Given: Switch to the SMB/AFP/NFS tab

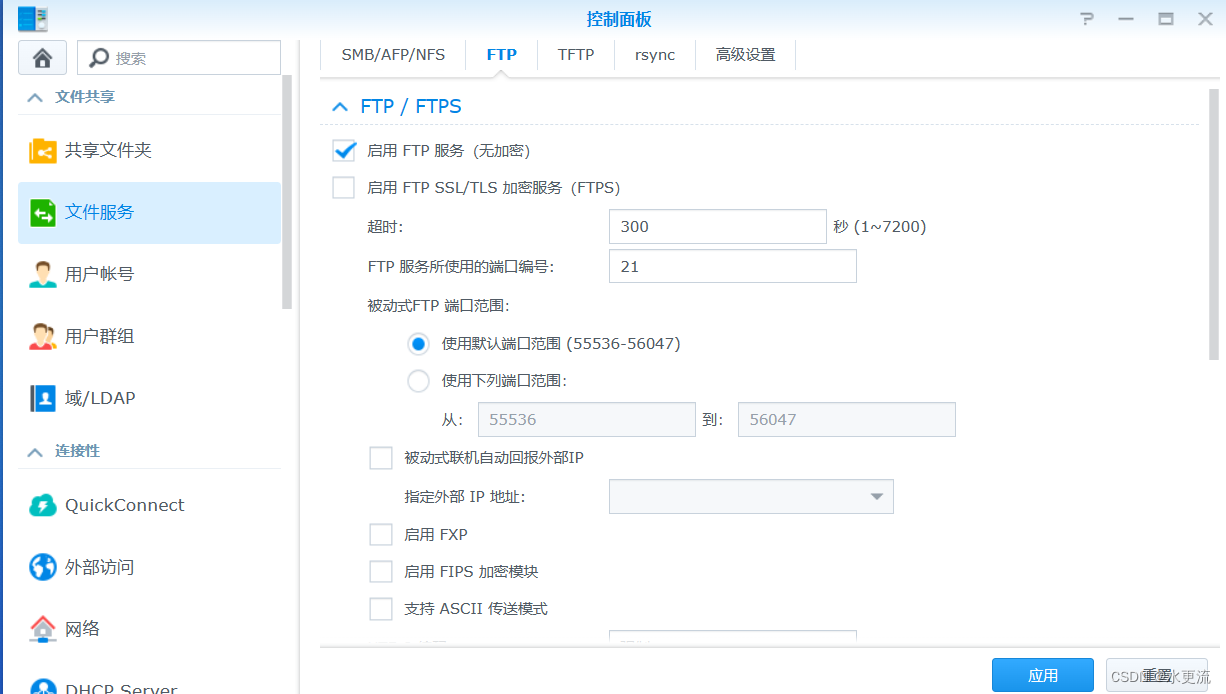Looking at the screenshot, I should click(x=393, y=55).
